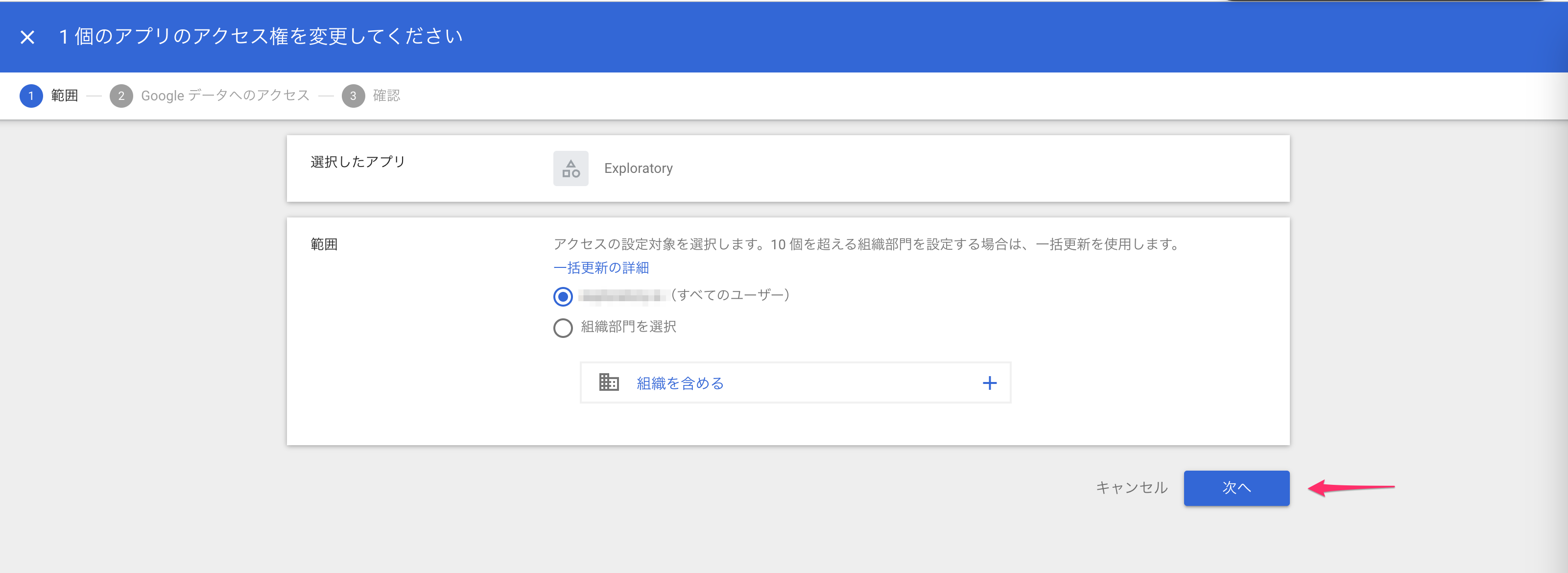Select the 組織部門を選択 radio option

563,328
